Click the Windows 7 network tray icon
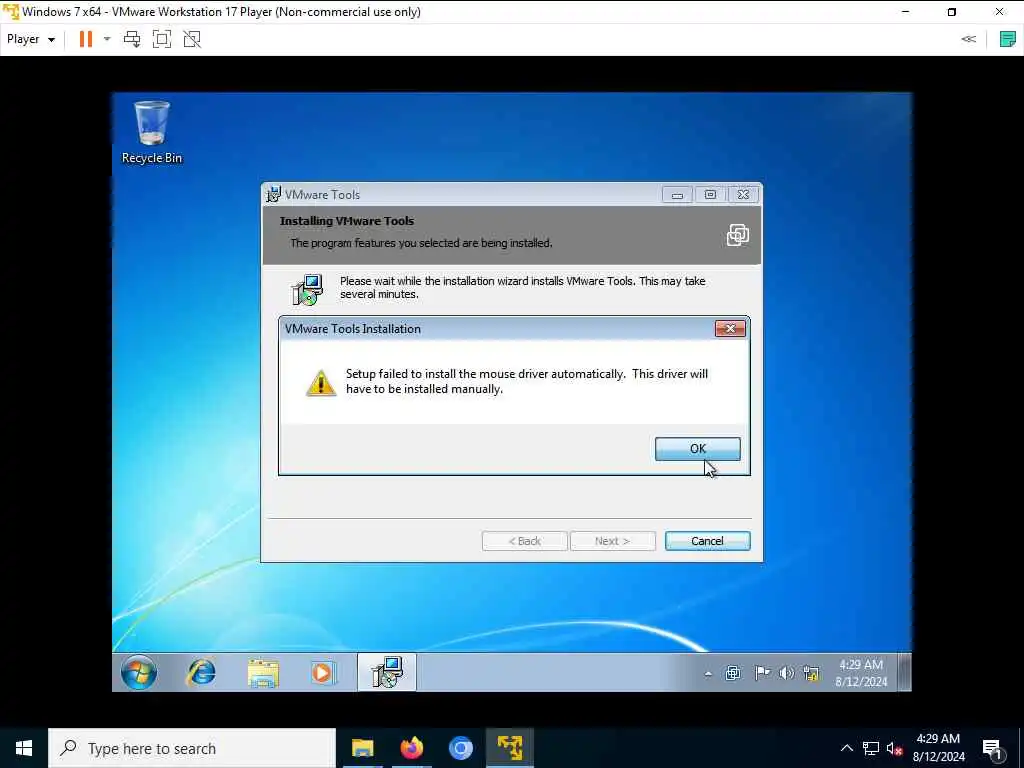This screenshot has width=1024, height=768. [811, 673]
